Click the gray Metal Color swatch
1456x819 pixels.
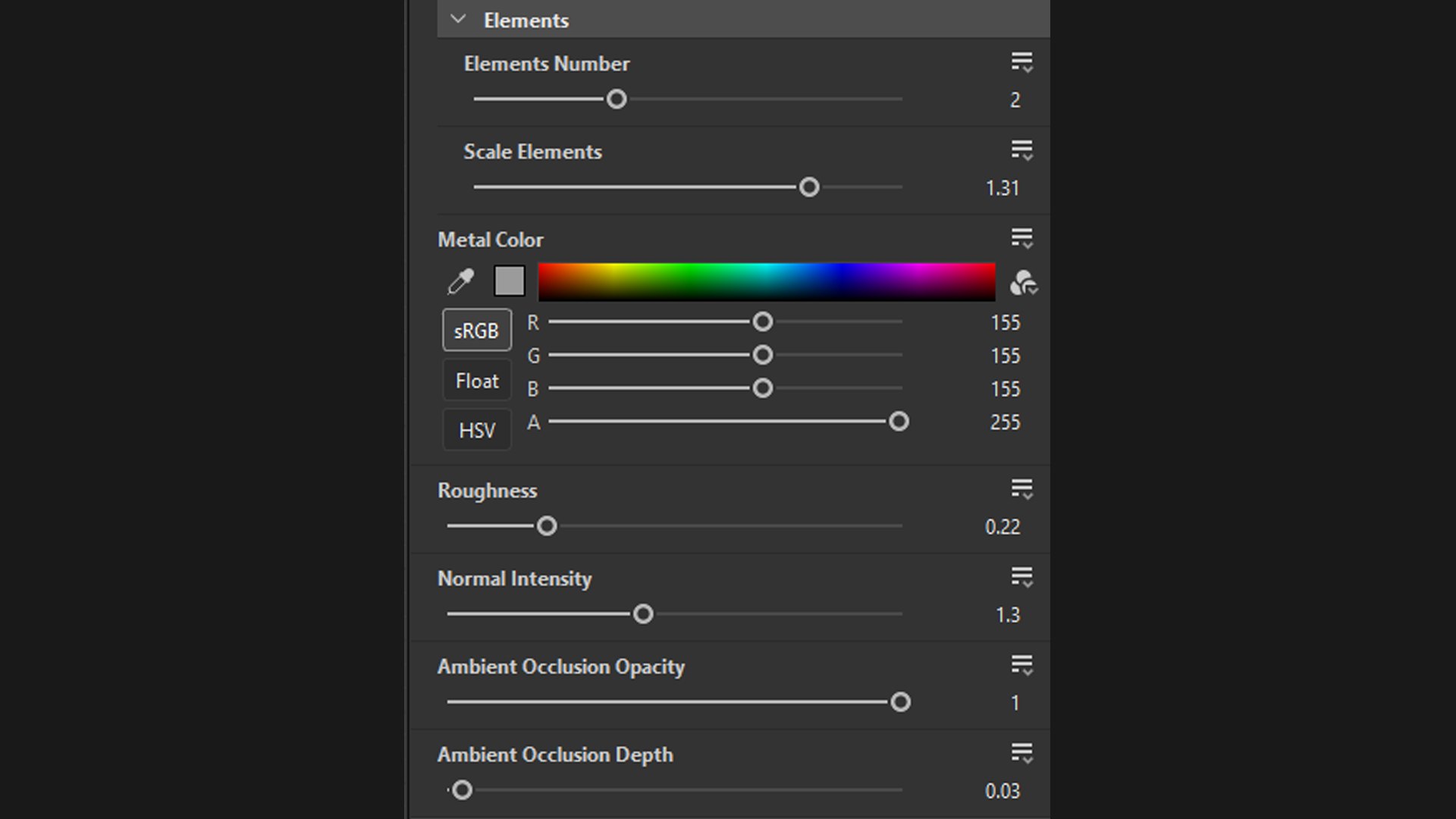point(509,281)
